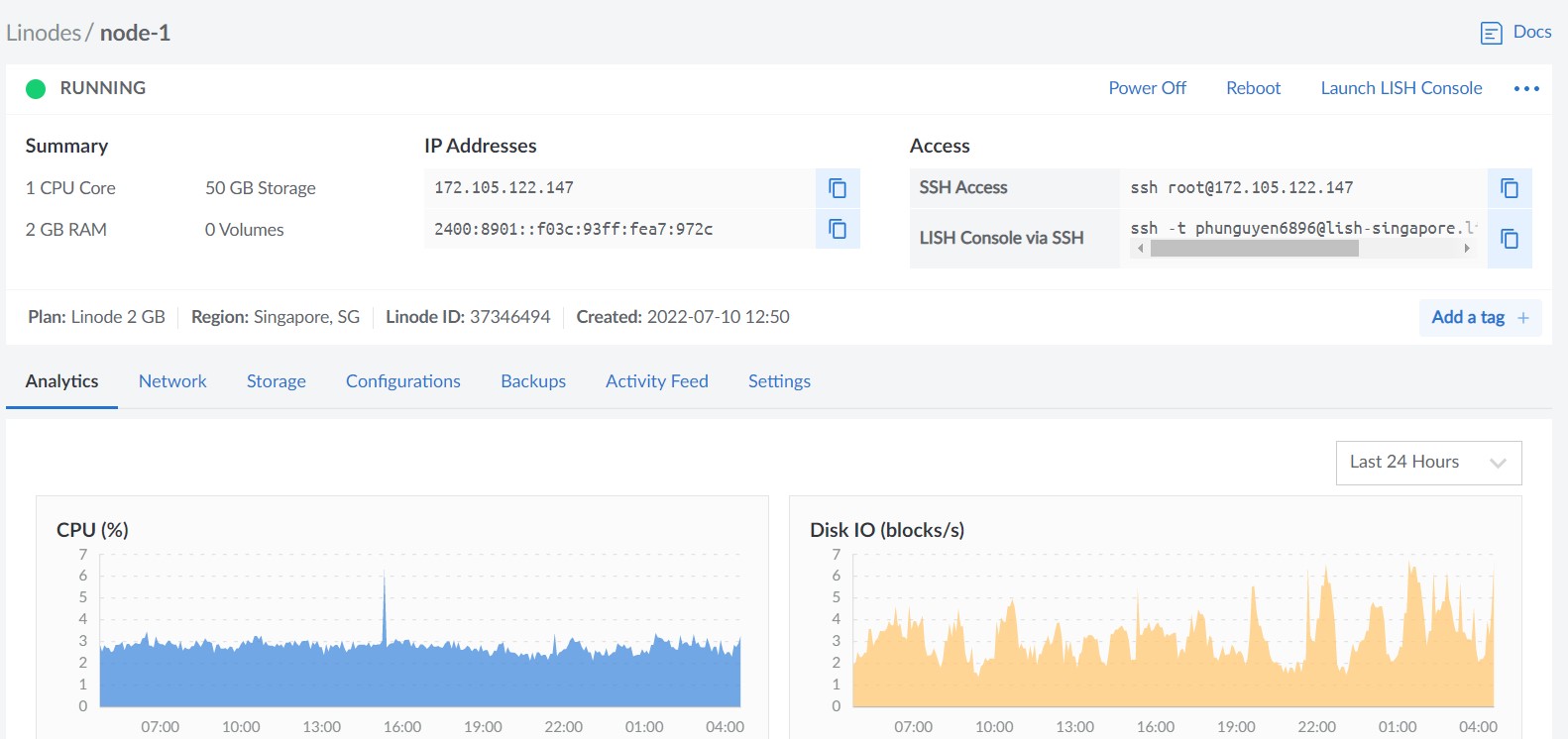Click the Summary heading
1568x739 pixels.
click(x=66, y=146)
